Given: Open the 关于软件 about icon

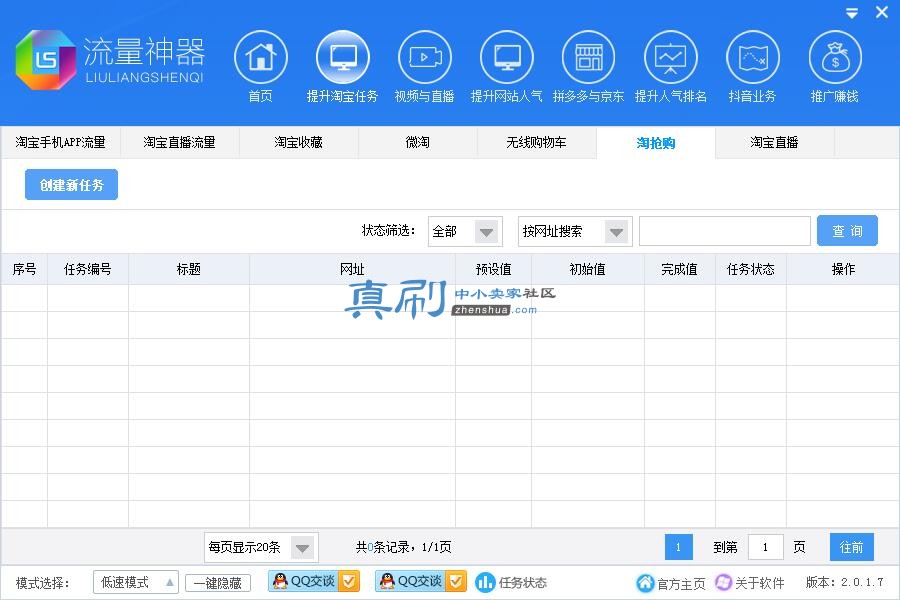Looking at the screenshot, I should 723,582.
